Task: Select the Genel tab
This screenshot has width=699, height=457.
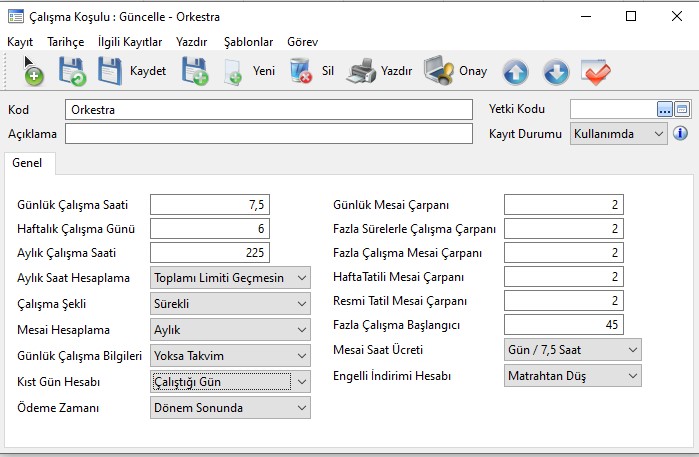Action: click(29, 163)
